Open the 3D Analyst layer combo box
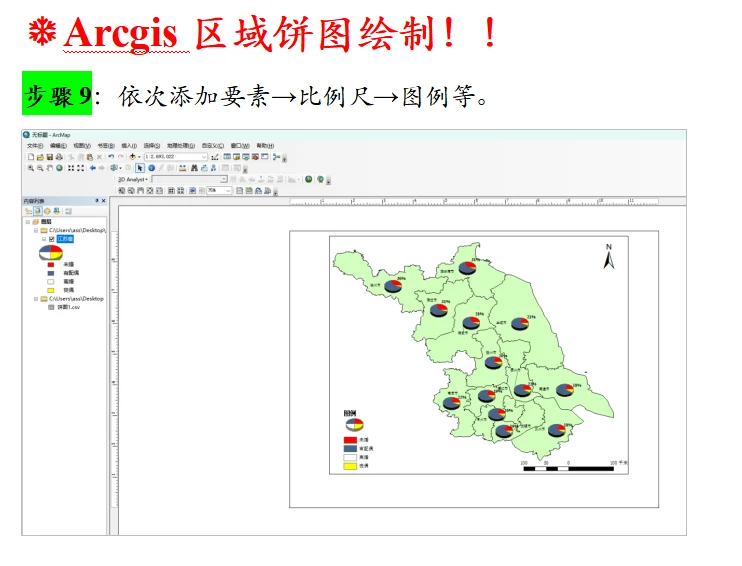 click(x=189, y=179)
